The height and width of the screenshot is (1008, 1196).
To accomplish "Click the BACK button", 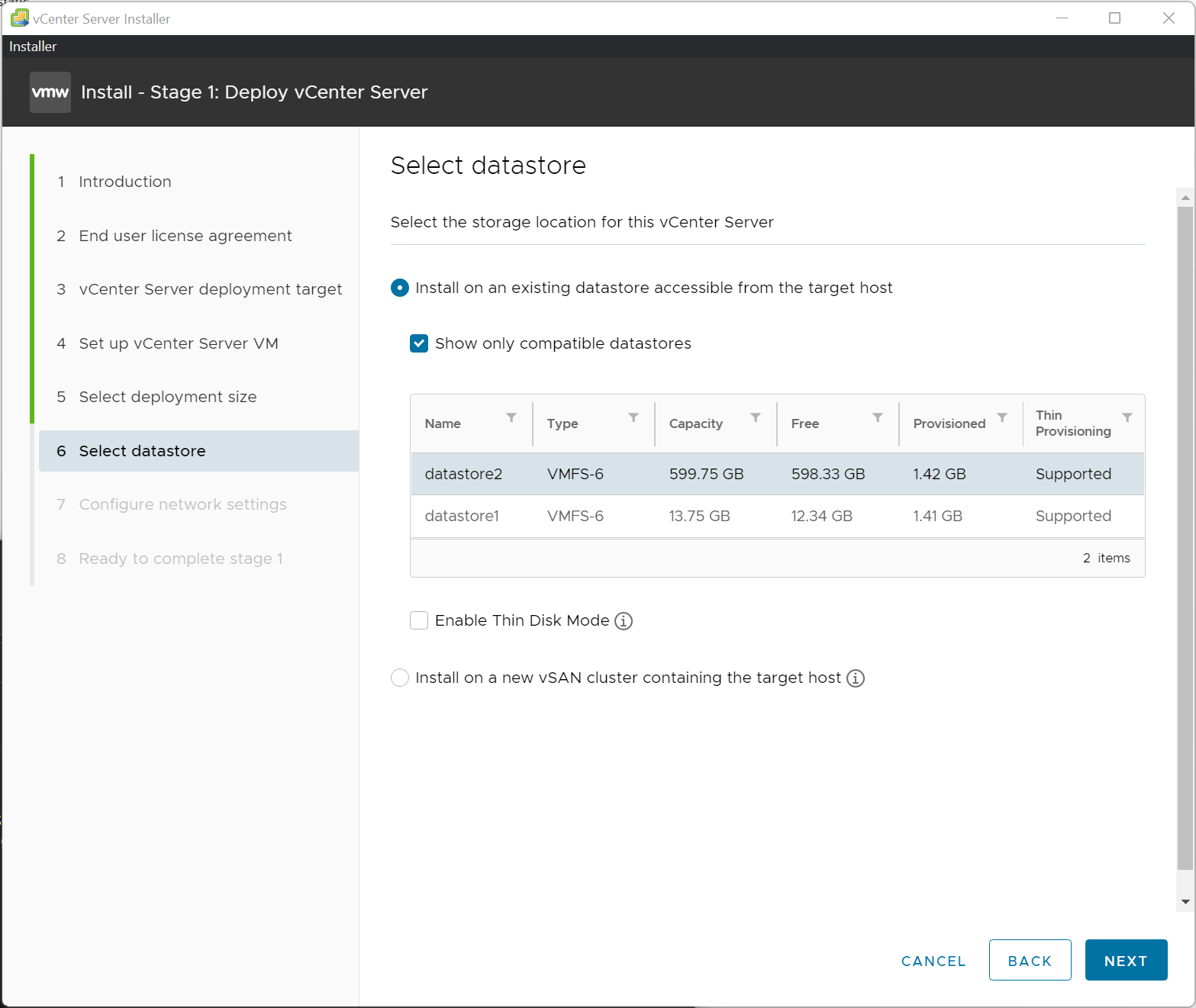I will click(x=1030, y=960).
